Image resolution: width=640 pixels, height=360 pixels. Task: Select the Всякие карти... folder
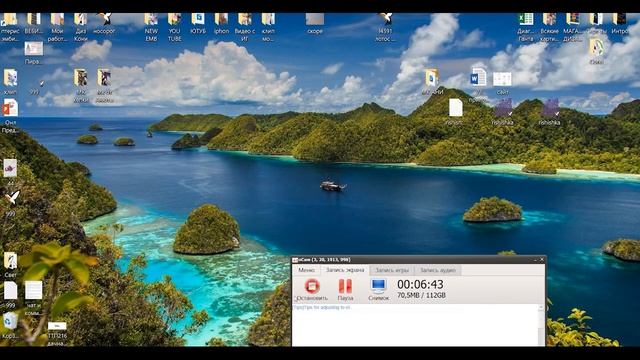click(549, 27)
